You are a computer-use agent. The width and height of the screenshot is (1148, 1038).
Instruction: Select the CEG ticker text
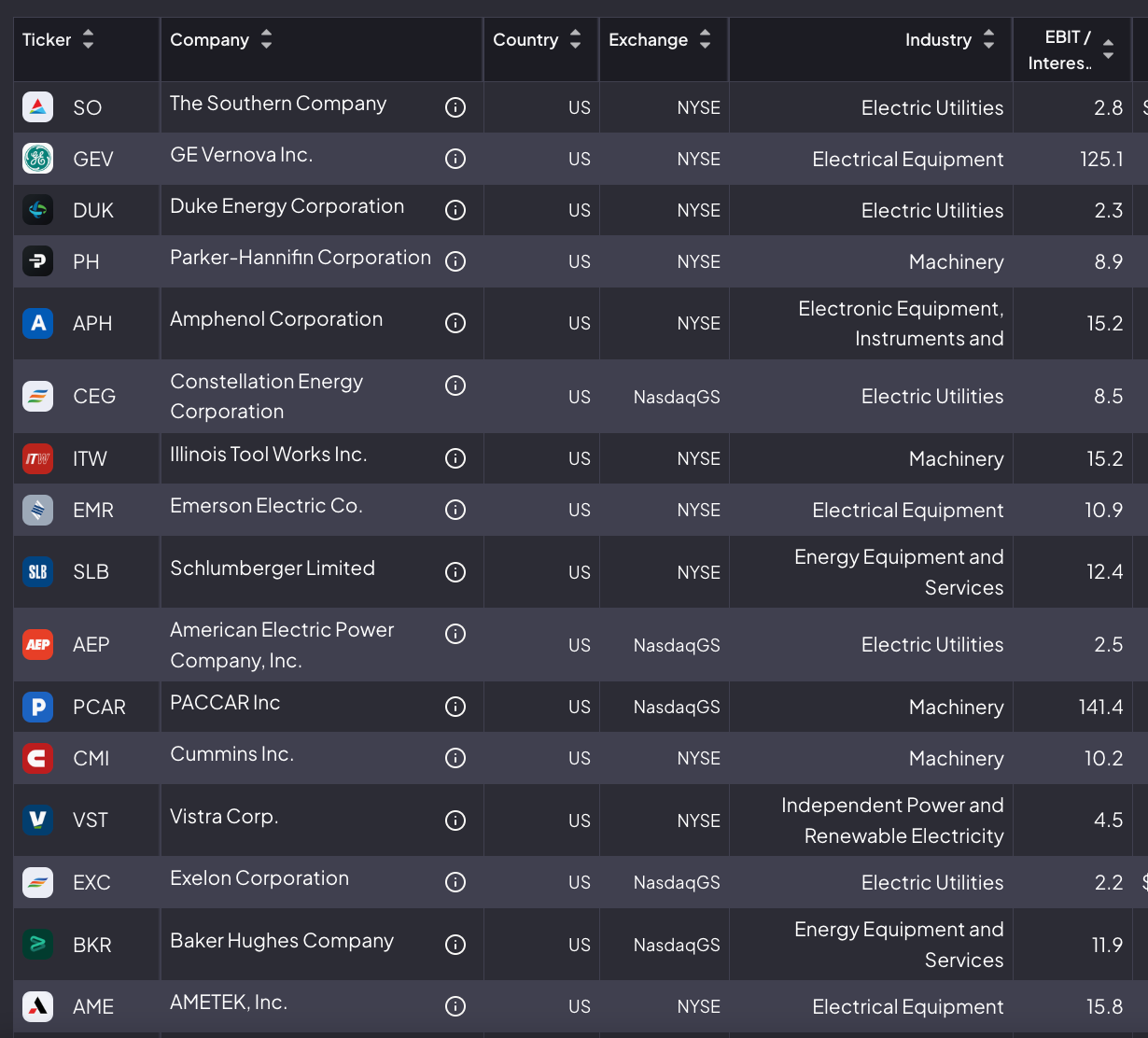pos(94,397)
